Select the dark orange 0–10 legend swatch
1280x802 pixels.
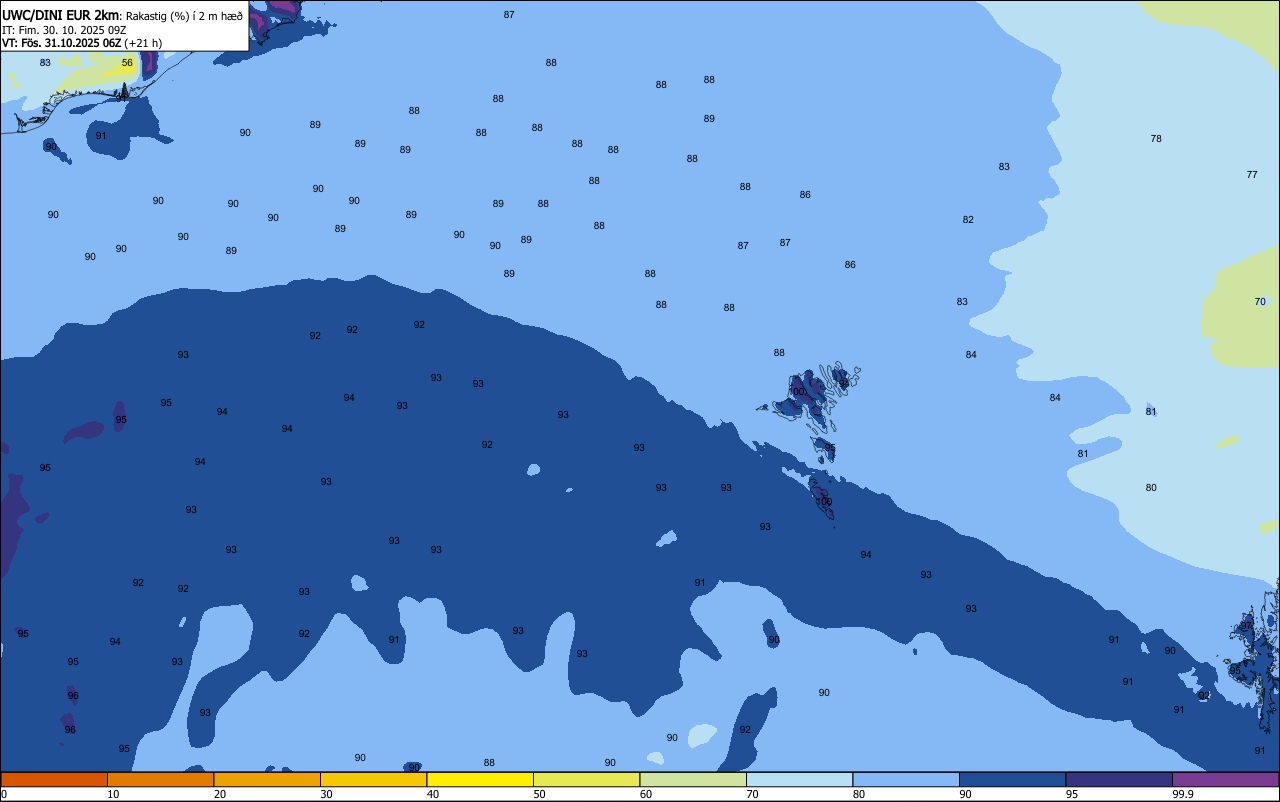pos(54,779)
